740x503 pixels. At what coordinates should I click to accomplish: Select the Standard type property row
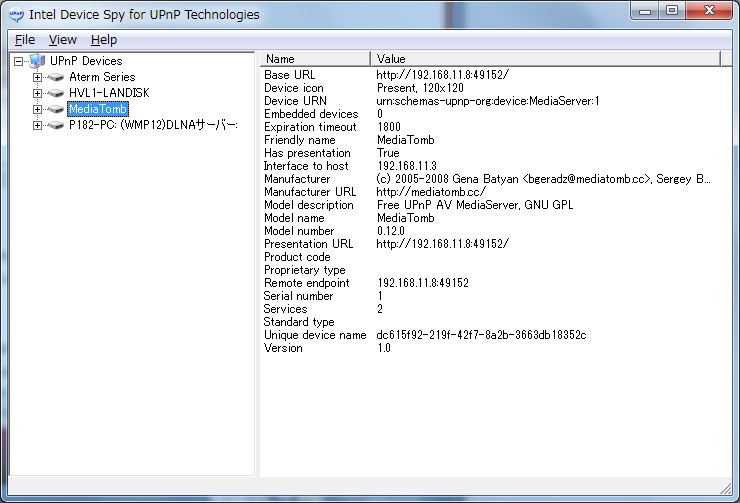[x=491, y=322]
